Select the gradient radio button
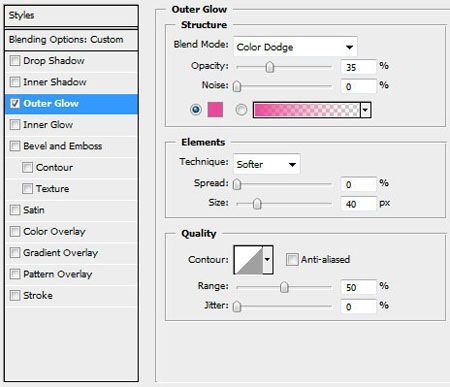Viewport: 450px width, 387px height. coord(241,110)
